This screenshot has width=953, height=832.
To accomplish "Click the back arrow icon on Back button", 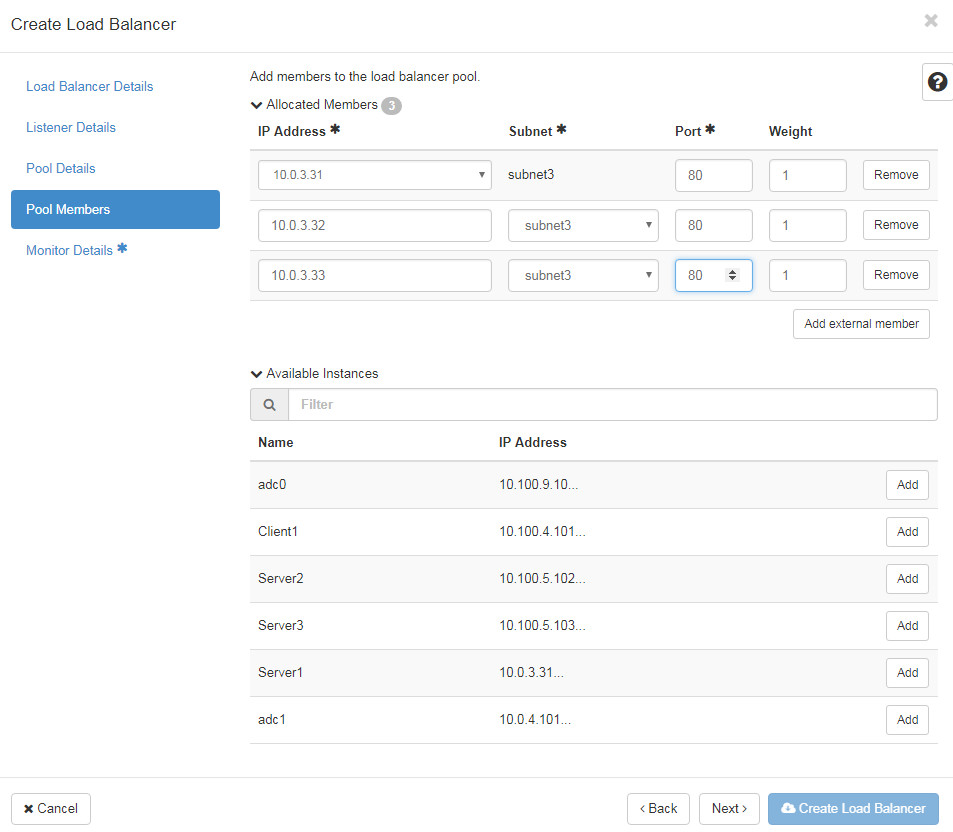I will (x=644, y=808).
